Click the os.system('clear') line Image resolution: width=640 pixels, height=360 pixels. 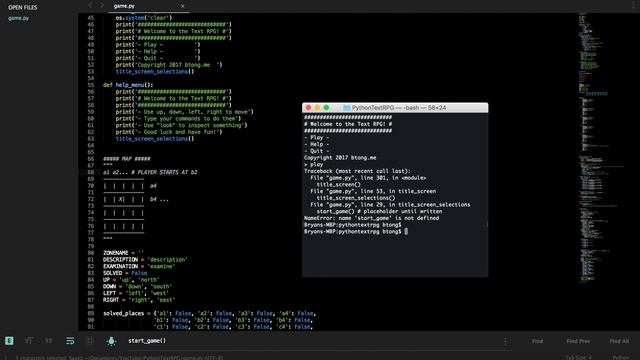144,18
